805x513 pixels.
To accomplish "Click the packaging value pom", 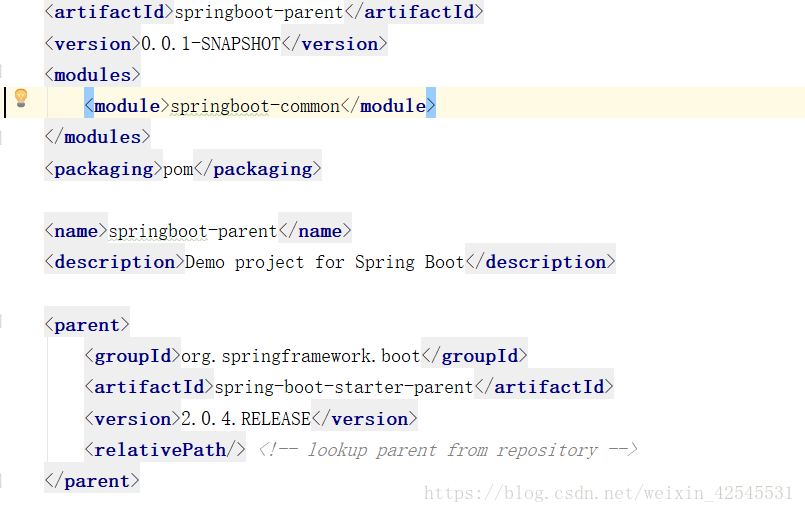I will (x=178, y=169).
